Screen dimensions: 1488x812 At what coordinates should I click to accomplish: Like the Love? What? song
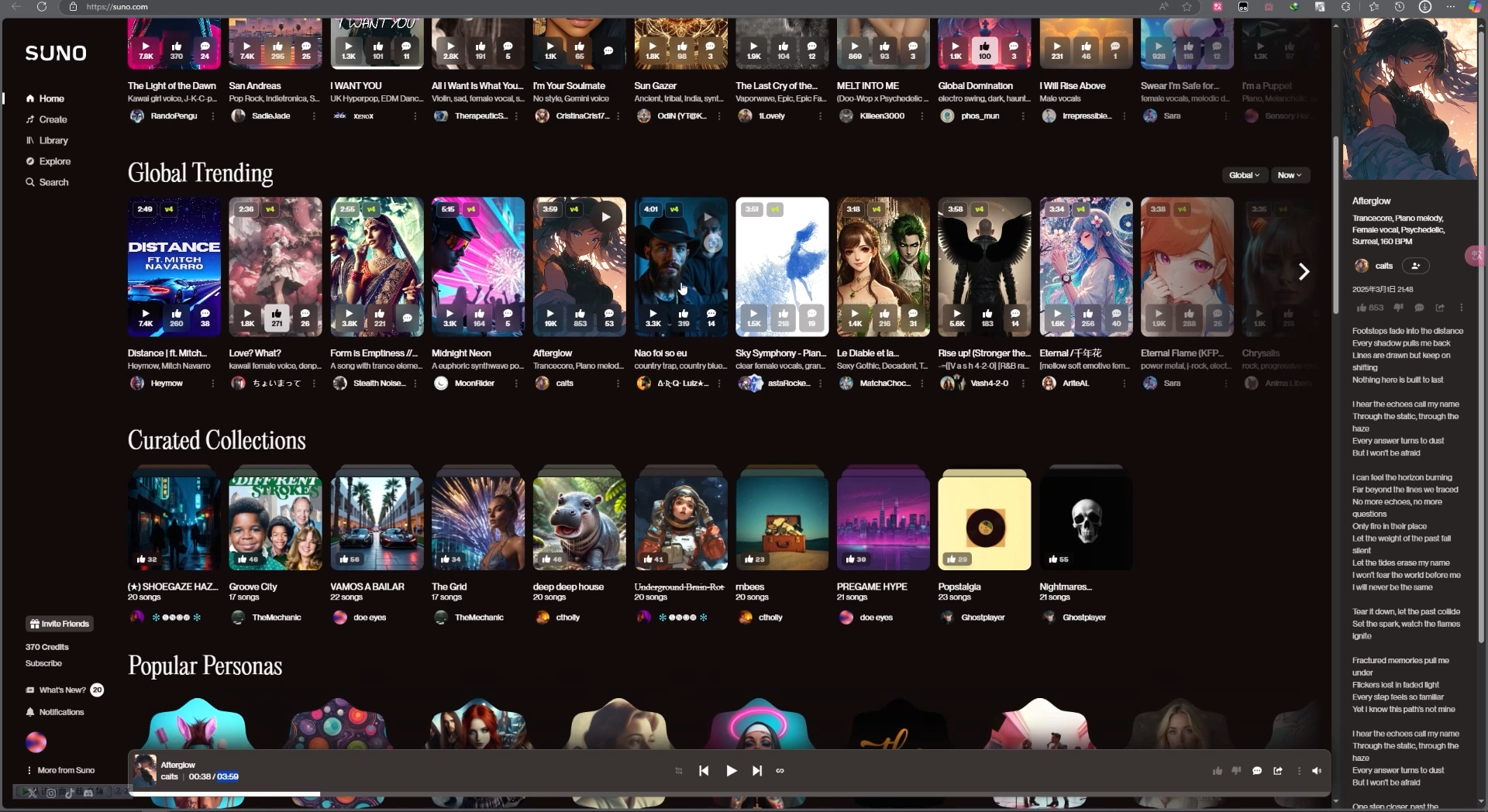point(276,317)
